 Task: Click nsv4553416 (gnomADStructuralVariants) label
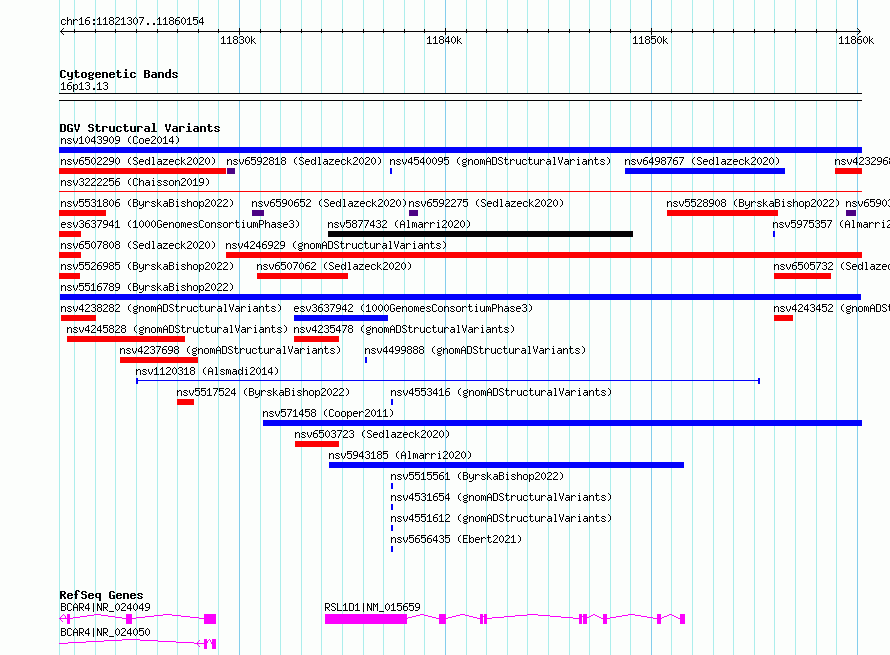click(x=501, y=392)
